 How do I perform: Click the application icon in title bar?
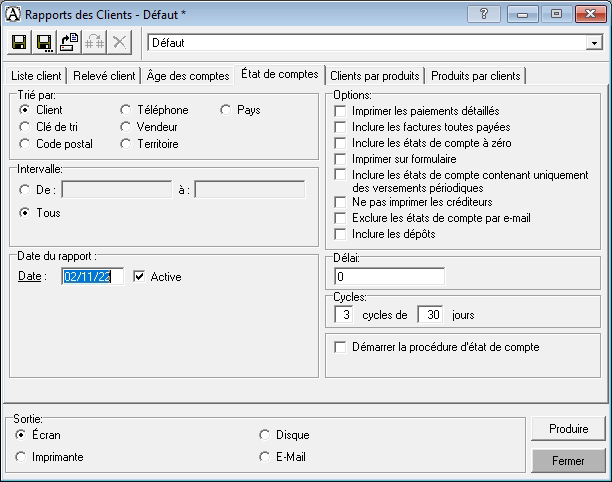pos(13,13)
